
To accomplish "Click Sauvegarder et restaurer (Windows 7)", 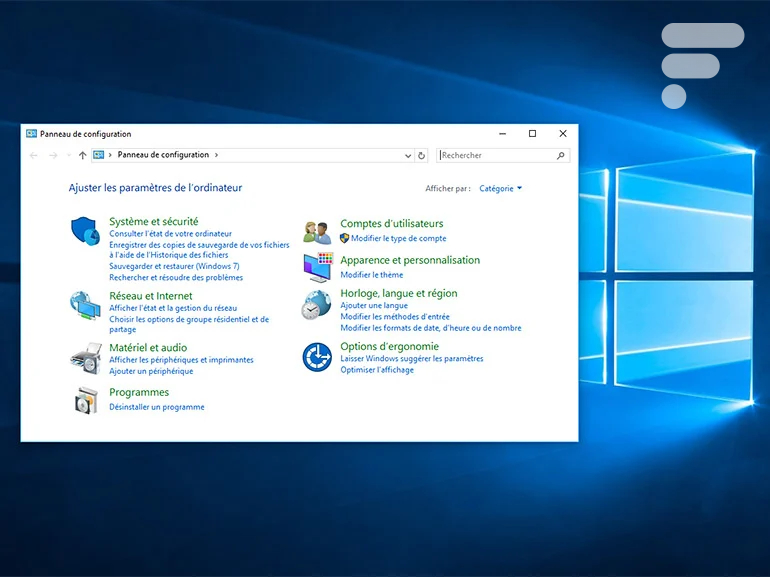I will tap(174, 267).
